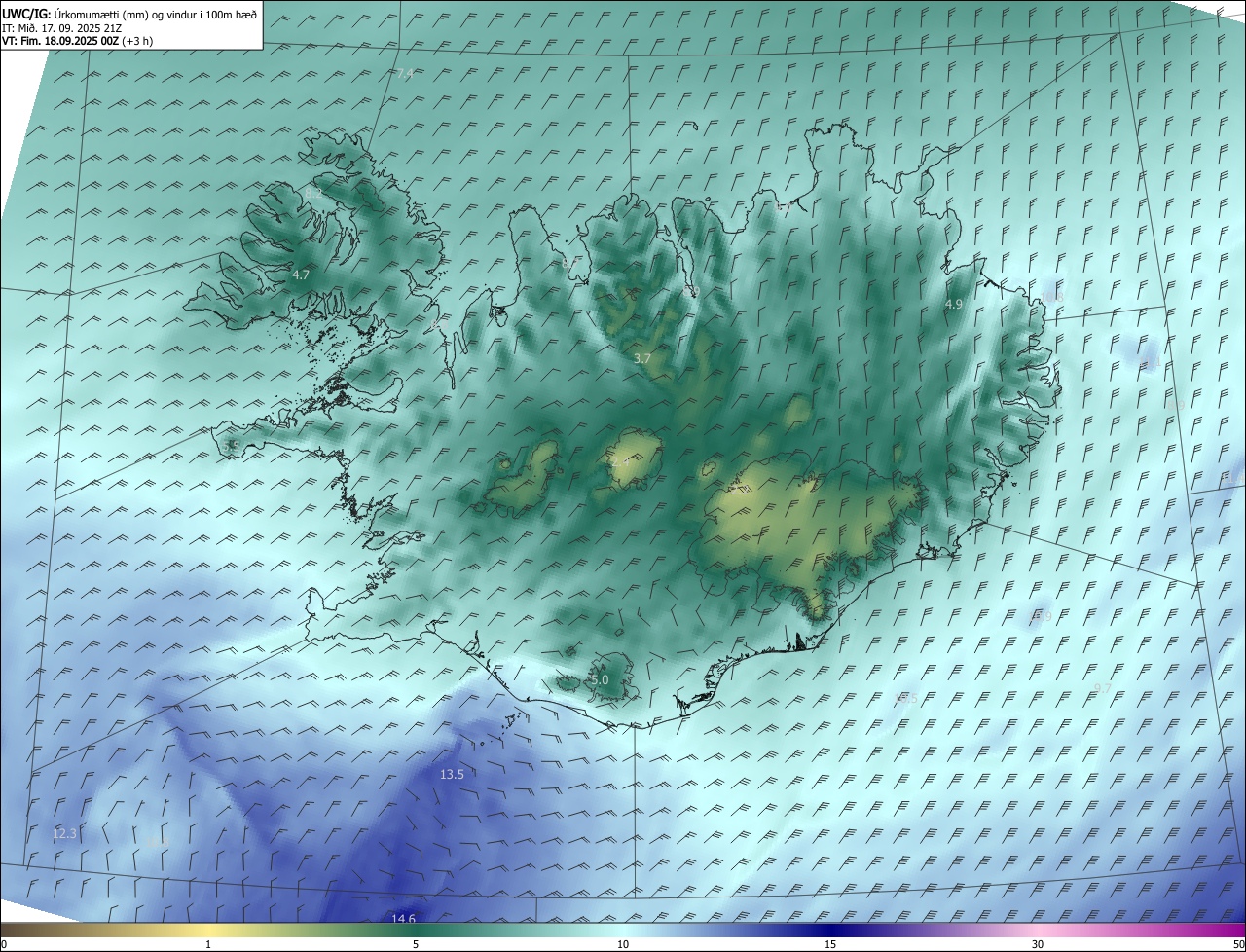Viewport: 1246px width, 952px height.
Task: Click the 1 tick on the color scale
Action: point(208,944)
